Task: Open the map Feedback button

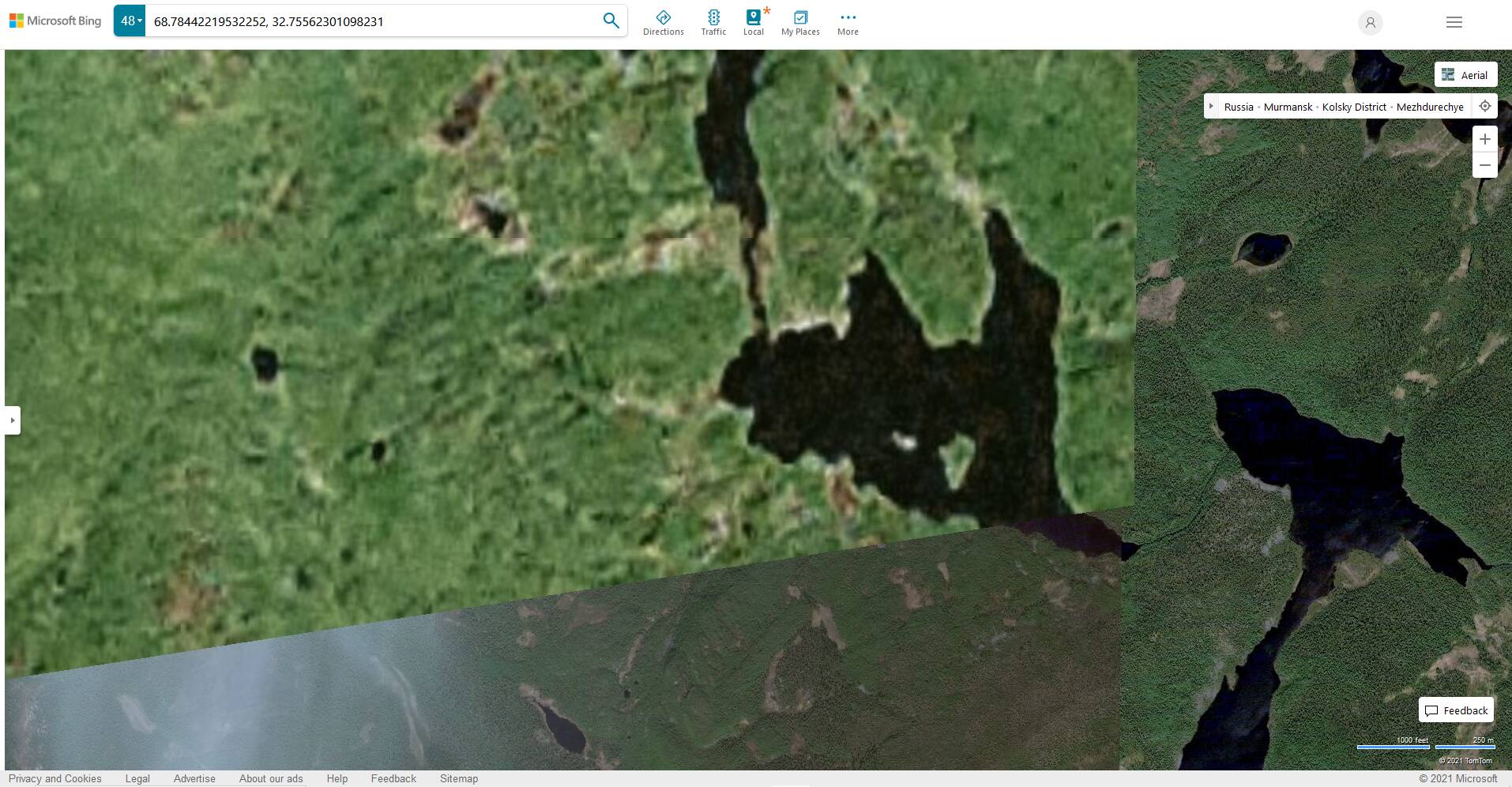Action: point(1456,710)
